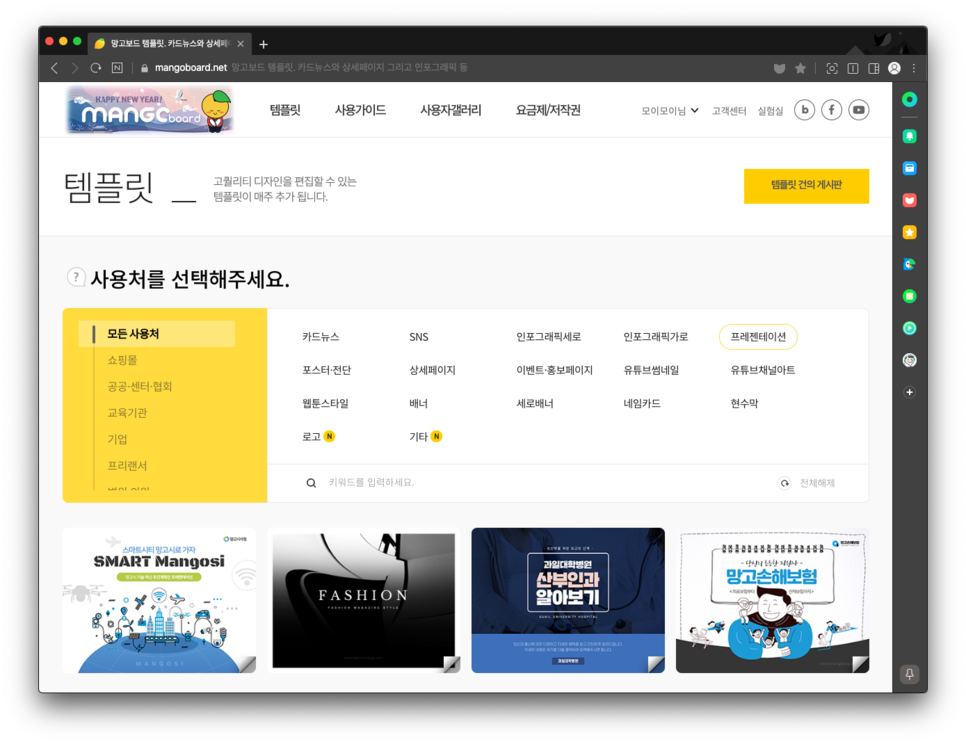The height and width of the screenshot is (744, 966).
Task: Click the shield icon in address bar
Action: coord(779,68)
